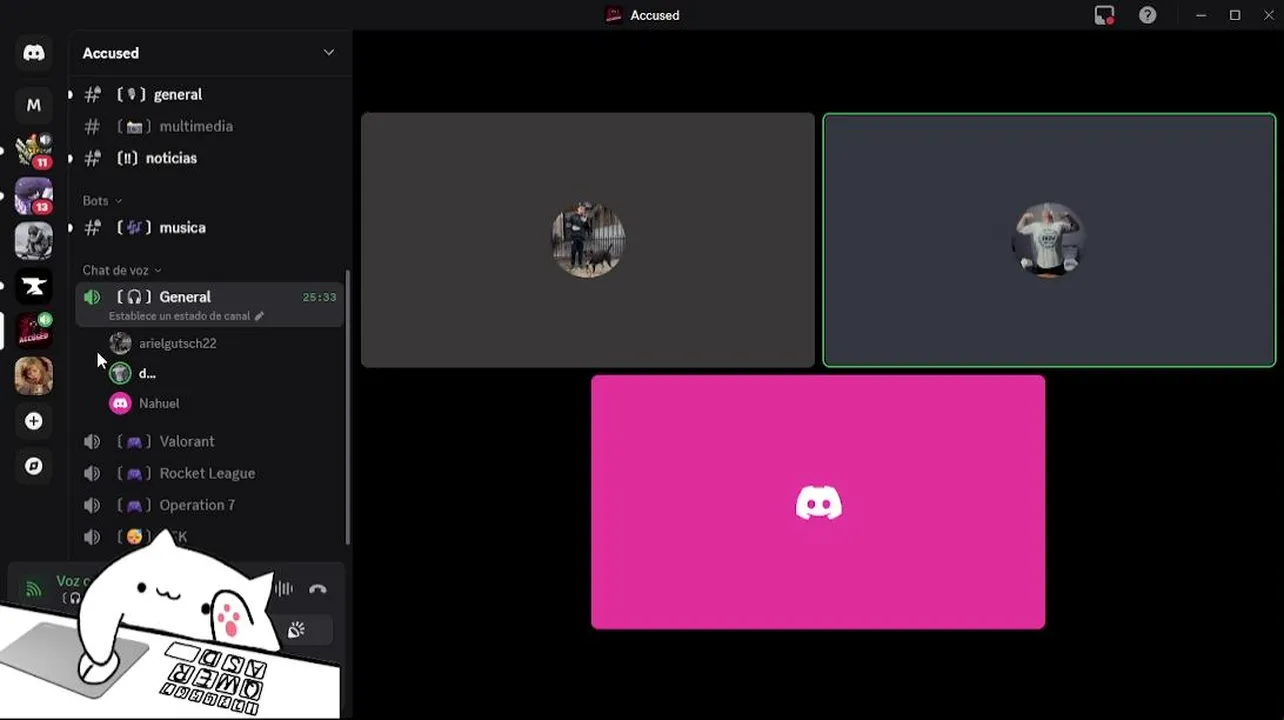Focus the gray participant tile with dog avatar
The image size is (1284, 720).
(588, 240)
